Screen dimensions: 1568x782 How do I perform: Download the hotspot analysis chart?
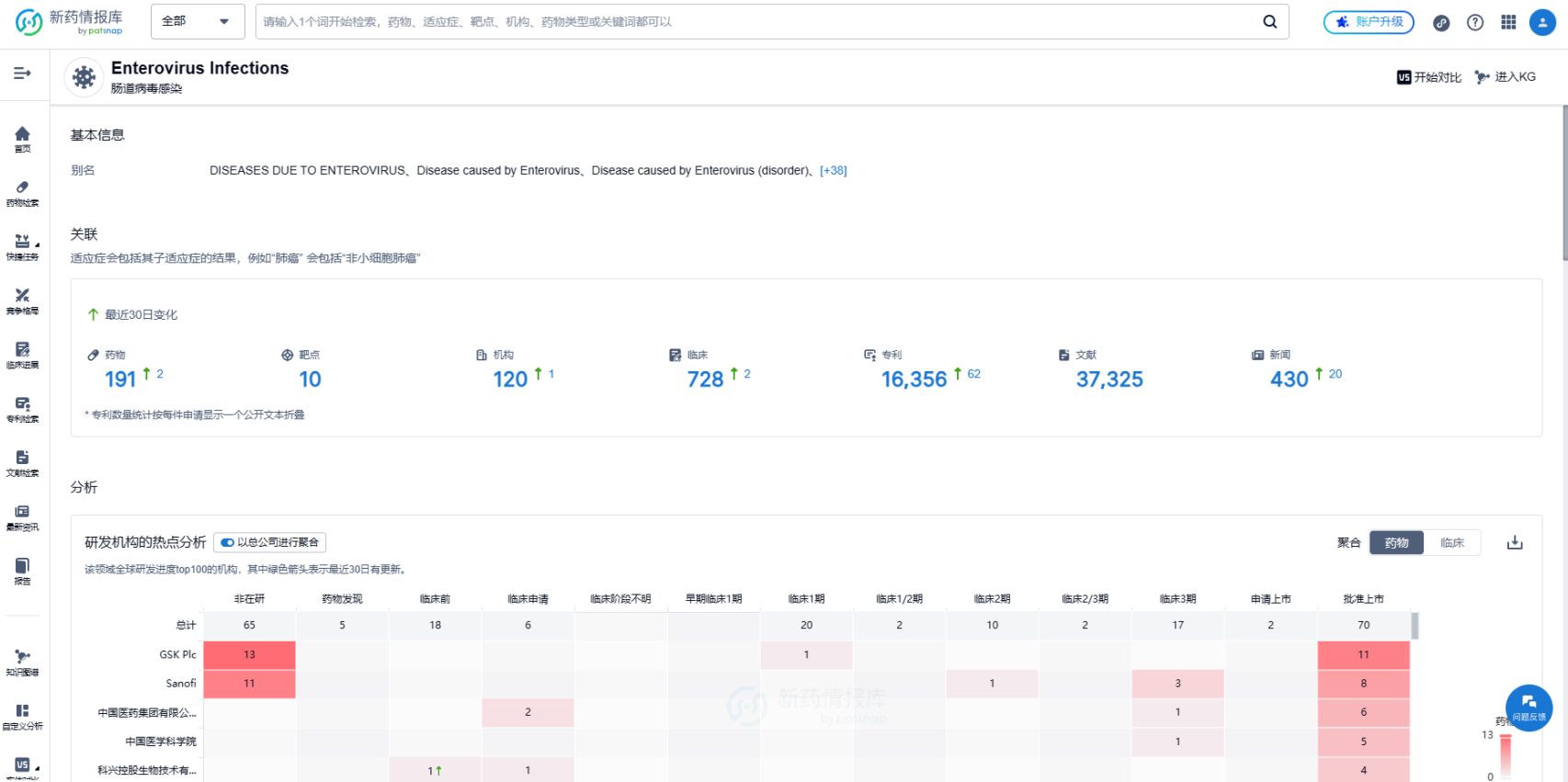coord(1515,543)
